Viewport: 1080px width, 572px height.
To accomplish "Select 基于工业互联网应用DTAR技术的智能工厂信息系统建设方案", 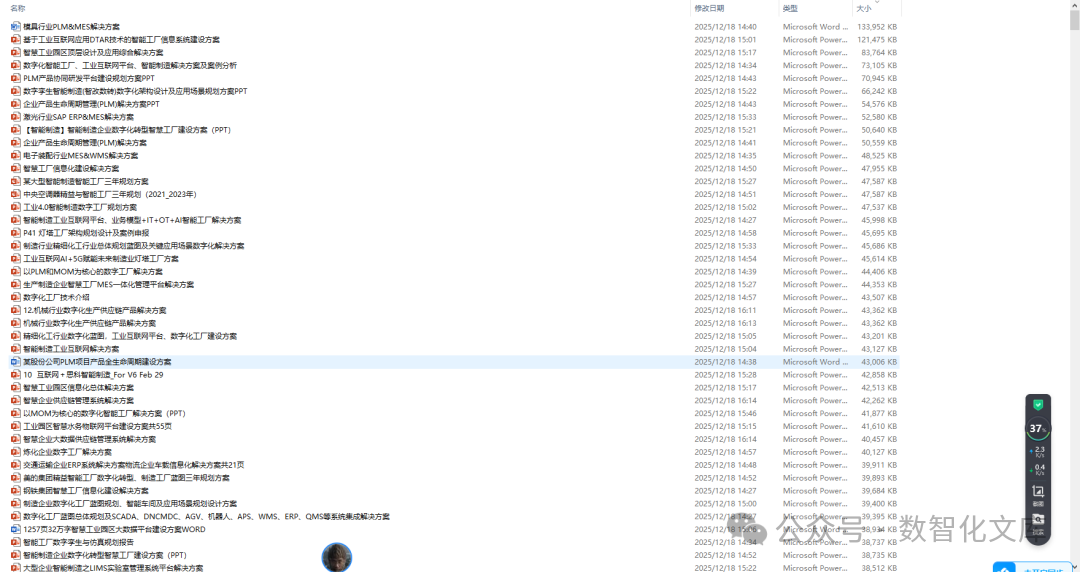I will point(121,40).
